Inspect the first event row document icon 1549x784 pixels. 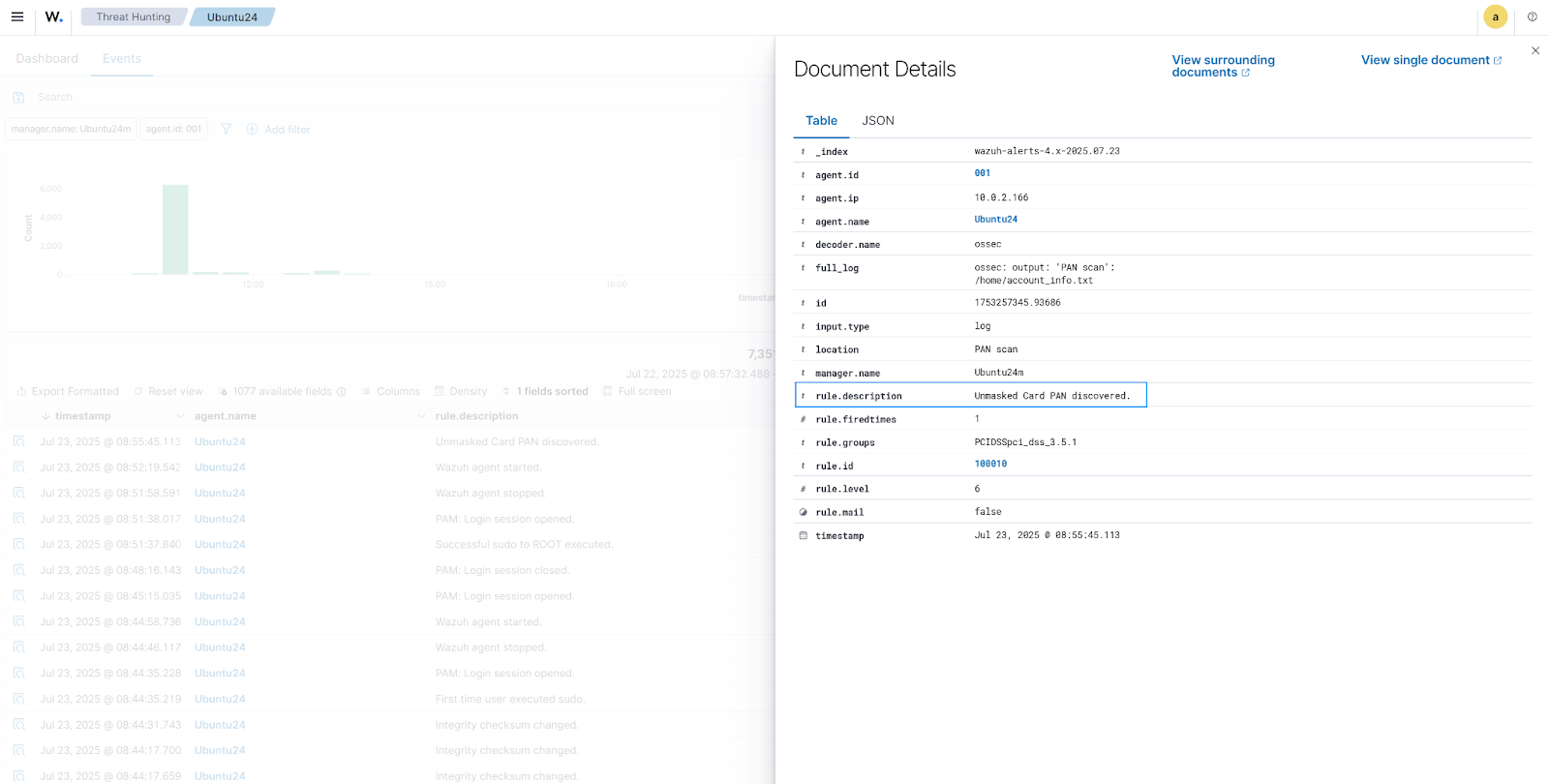18,441
